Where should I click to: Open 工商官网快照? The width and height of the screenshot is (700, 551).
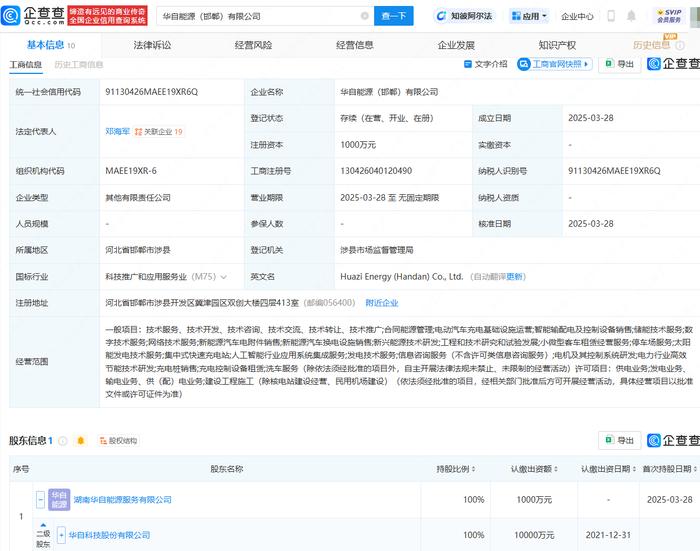pyautogui.click(x=554, y=64)
